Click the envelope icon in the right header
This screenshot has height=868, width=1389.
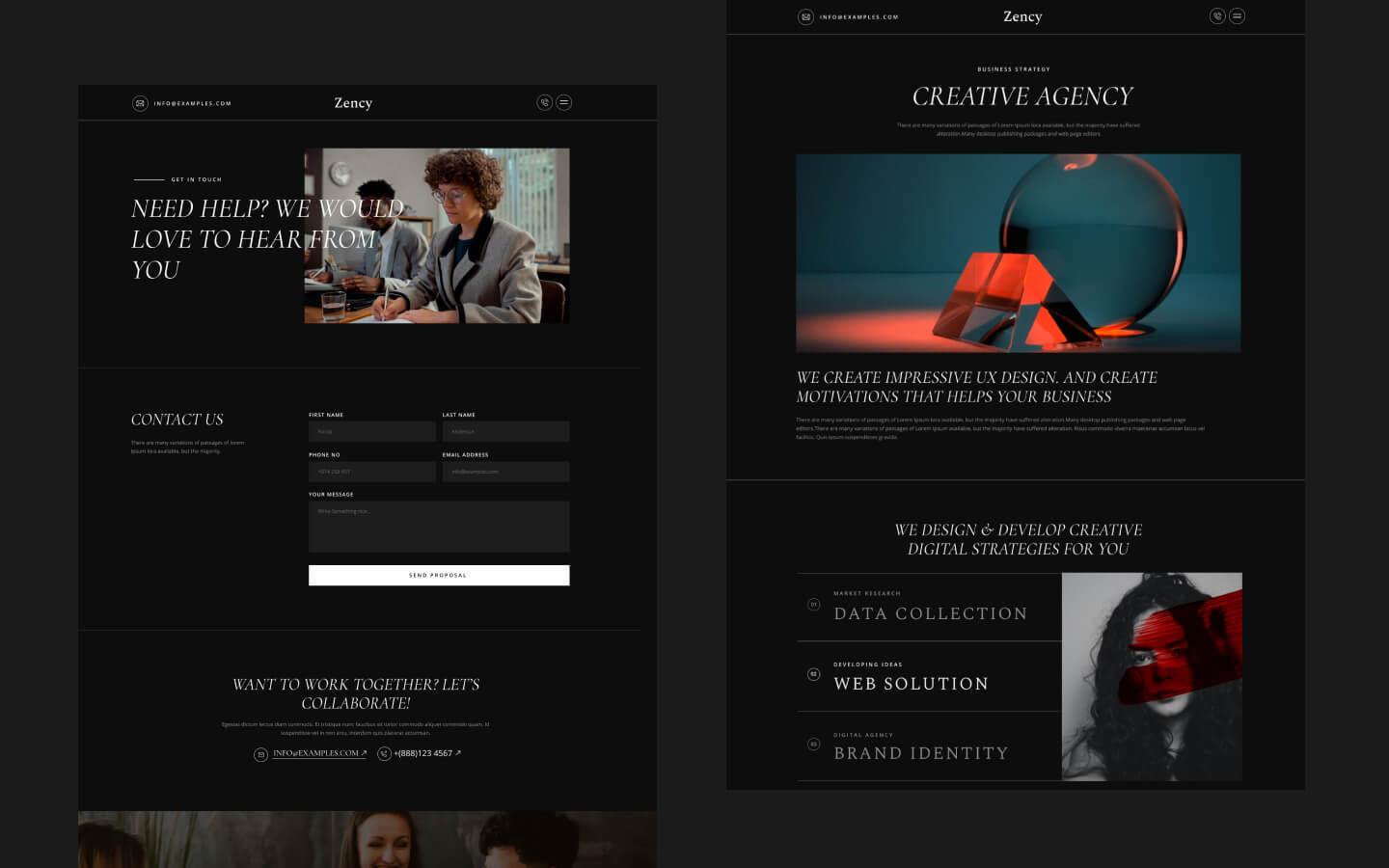click(806, 16)
